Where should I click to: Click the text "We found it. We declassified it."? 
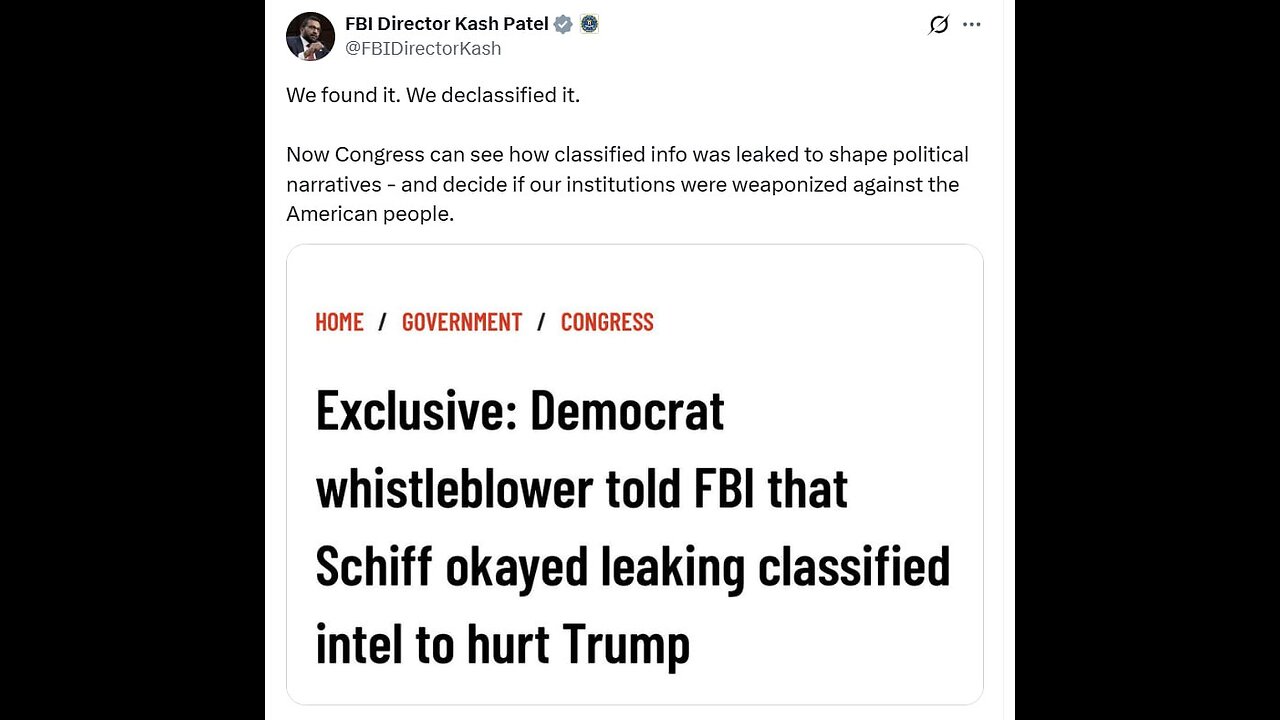[433, 96]
